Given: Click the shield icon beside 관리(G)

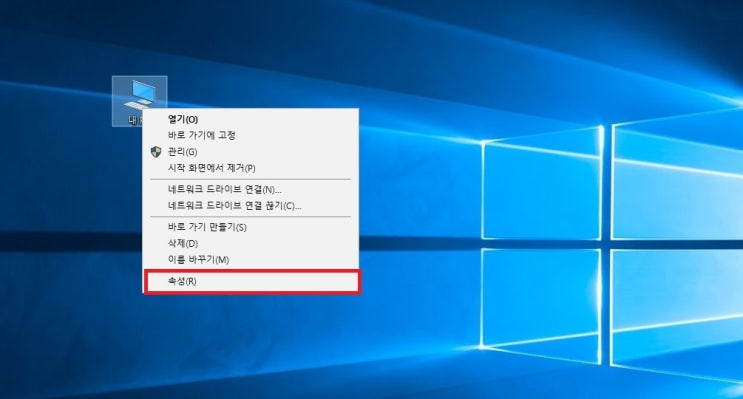Looking at the screenshot, I should point(156,152).
